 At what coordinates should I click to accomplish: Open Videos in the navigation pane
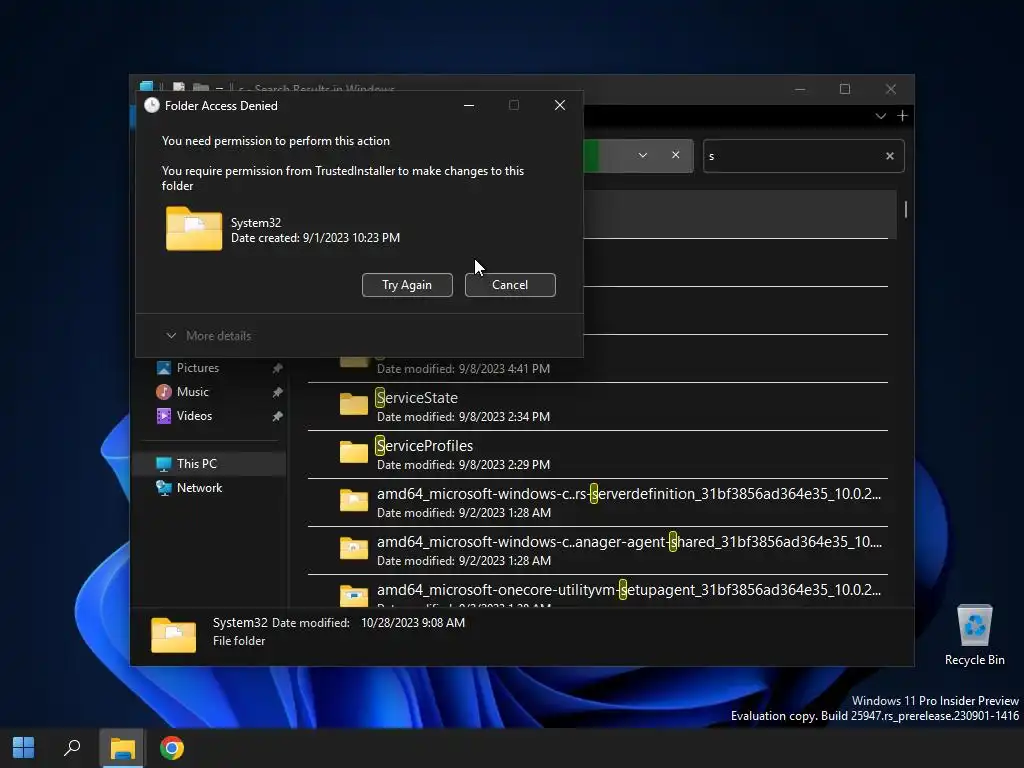tap(194, 416)
